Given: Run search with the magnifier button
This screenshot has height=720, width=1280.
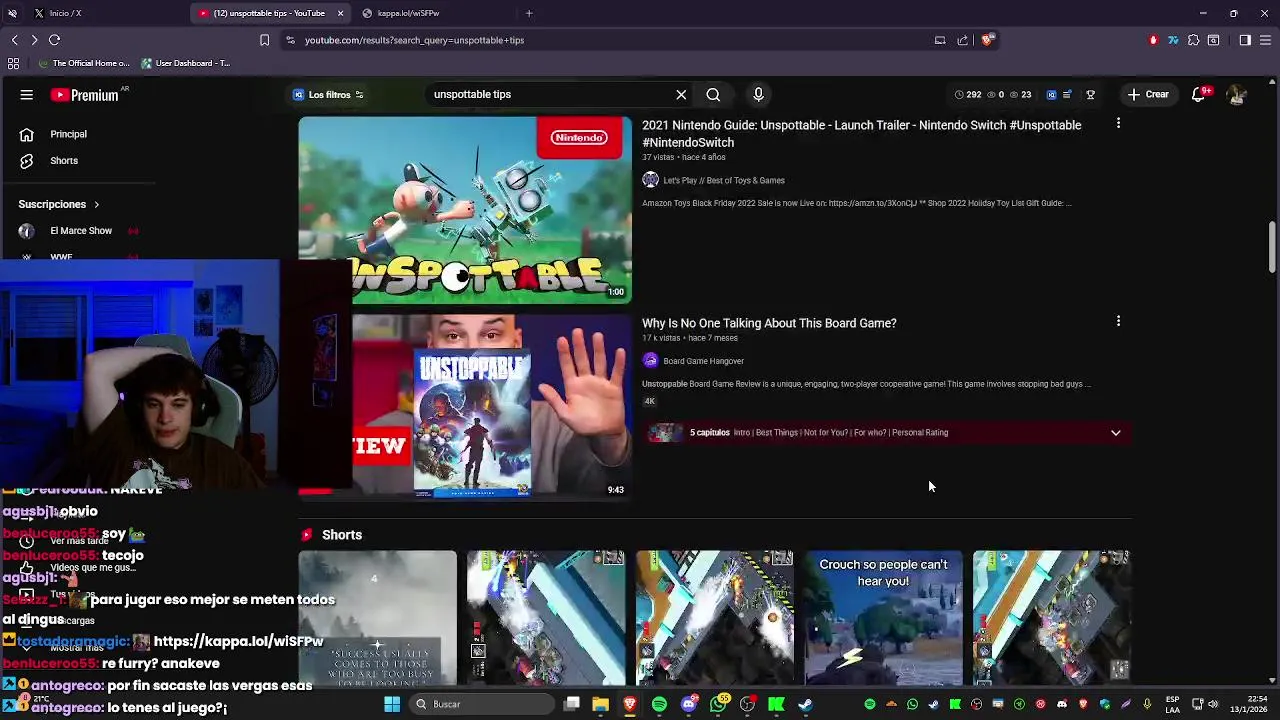Looking at the screenshot, I should [713, 94].
